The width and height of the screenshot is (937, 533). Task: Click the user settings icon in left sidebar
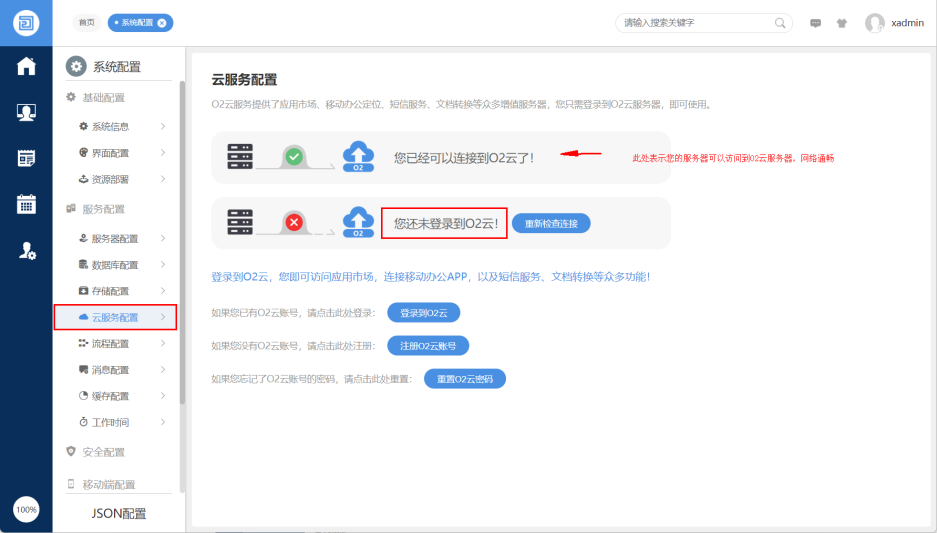tap(27, 251)
